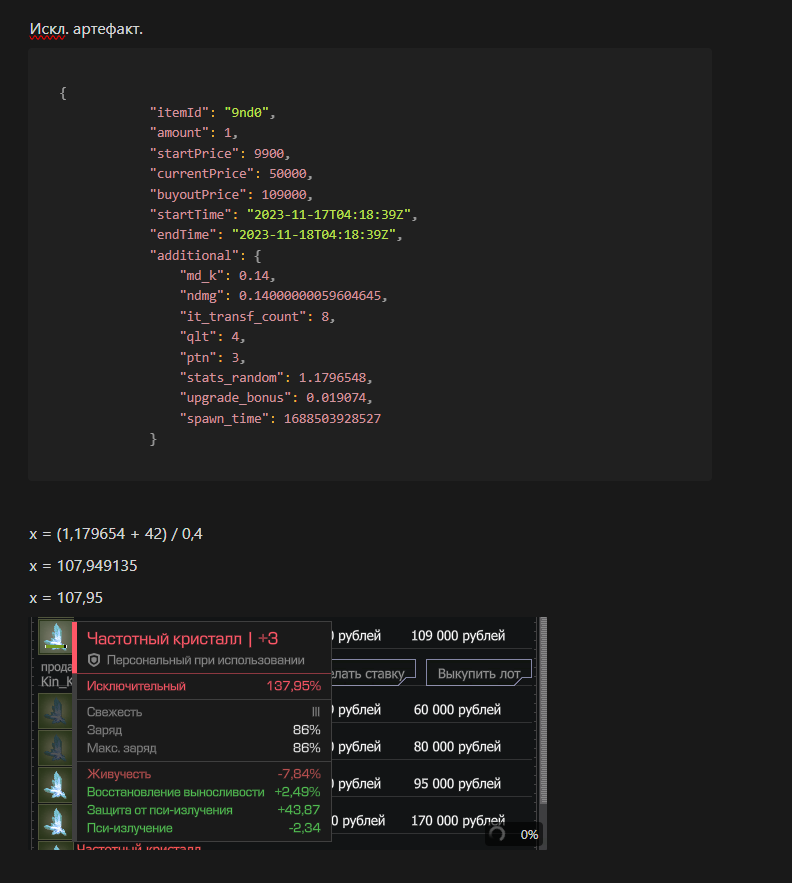Click the shield icon beside Персональный при использовании
The width and height of the screenshot is (792, 883).
(94, 660)
